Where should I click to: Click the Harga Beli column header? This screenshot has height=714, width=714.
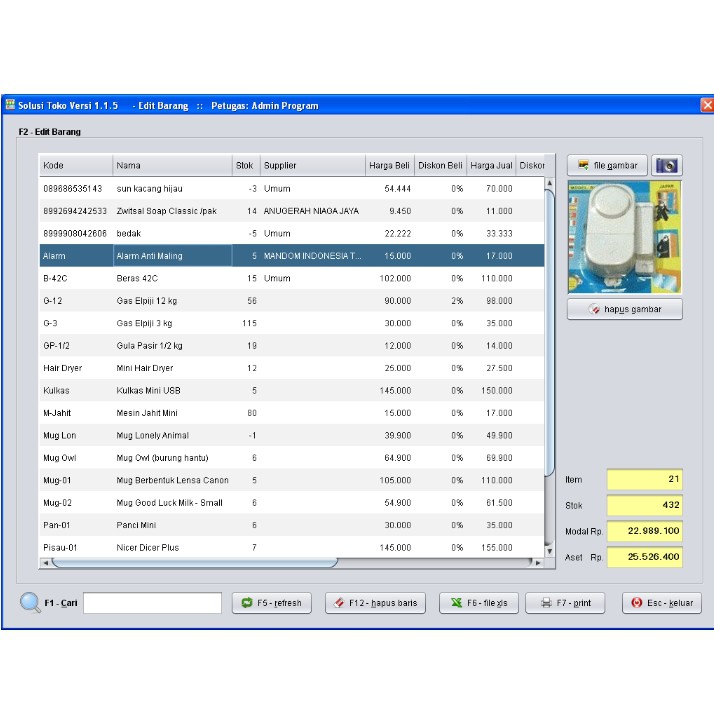[x=389, y=165]
